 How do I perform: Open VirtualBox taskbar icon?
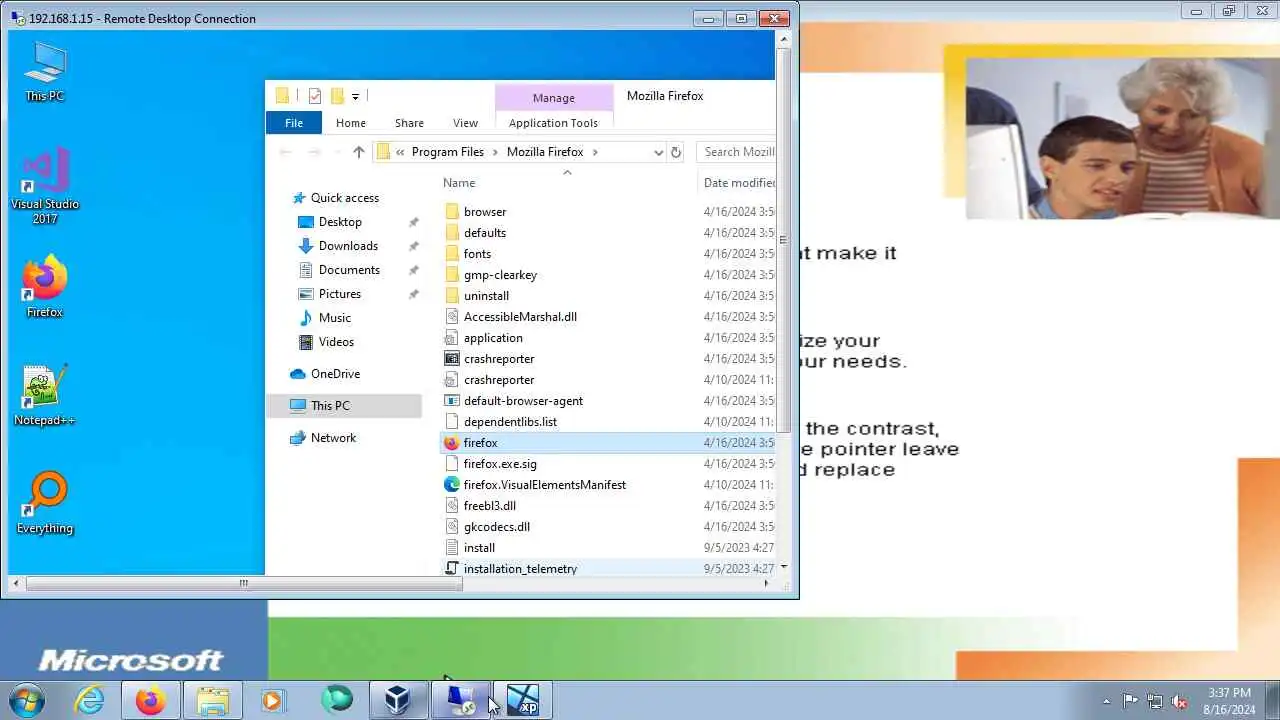(x=398, y=700)
